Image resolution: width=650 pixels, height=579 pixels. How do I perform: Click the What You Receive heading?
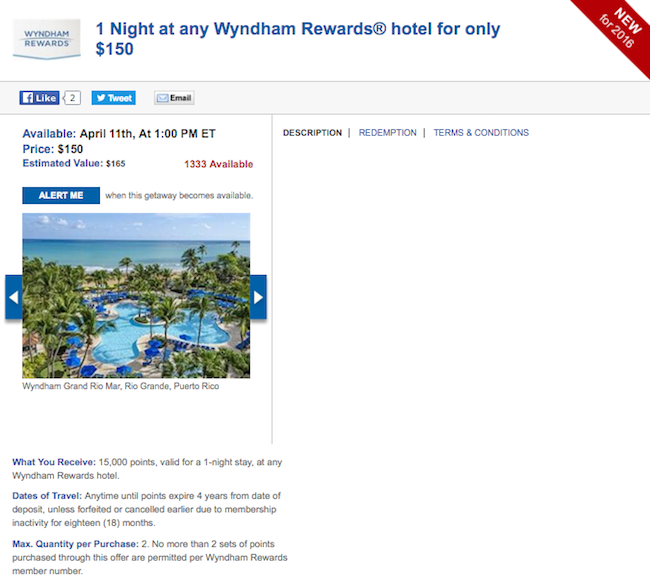point(54,462)
